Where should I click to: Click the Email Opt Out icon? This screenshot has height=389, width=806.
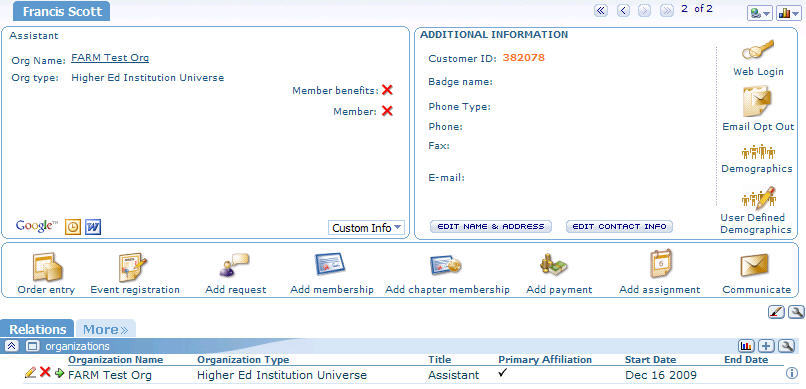[758, 101]
